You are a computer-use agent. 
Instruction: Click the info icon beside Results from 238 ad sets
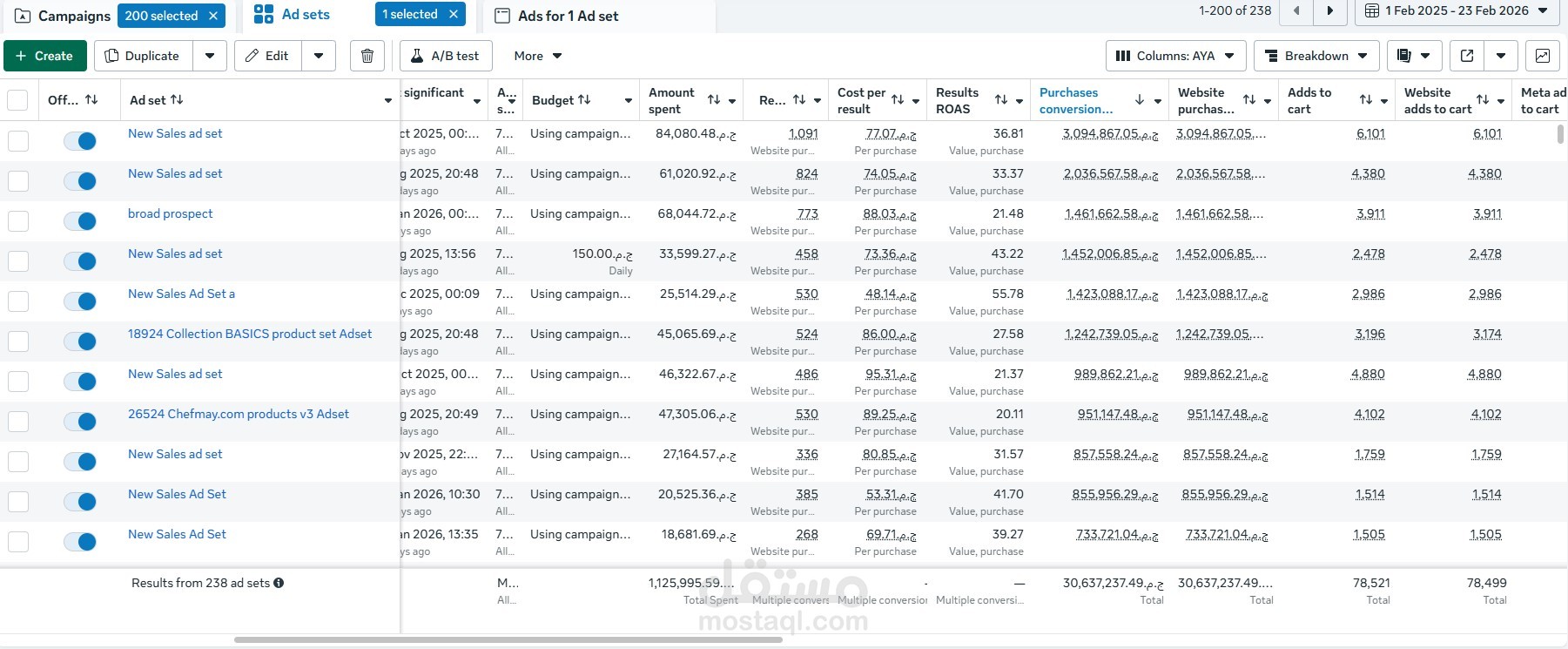279,583
